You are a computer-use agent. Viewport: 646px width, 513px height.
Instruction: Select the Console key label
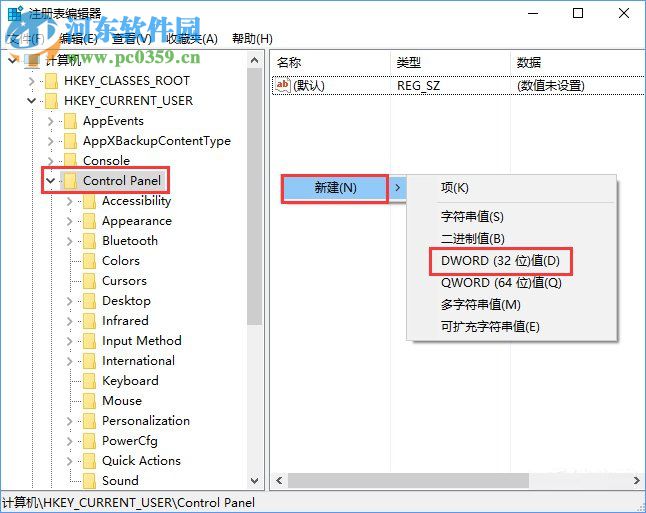[x=106, y=161]
